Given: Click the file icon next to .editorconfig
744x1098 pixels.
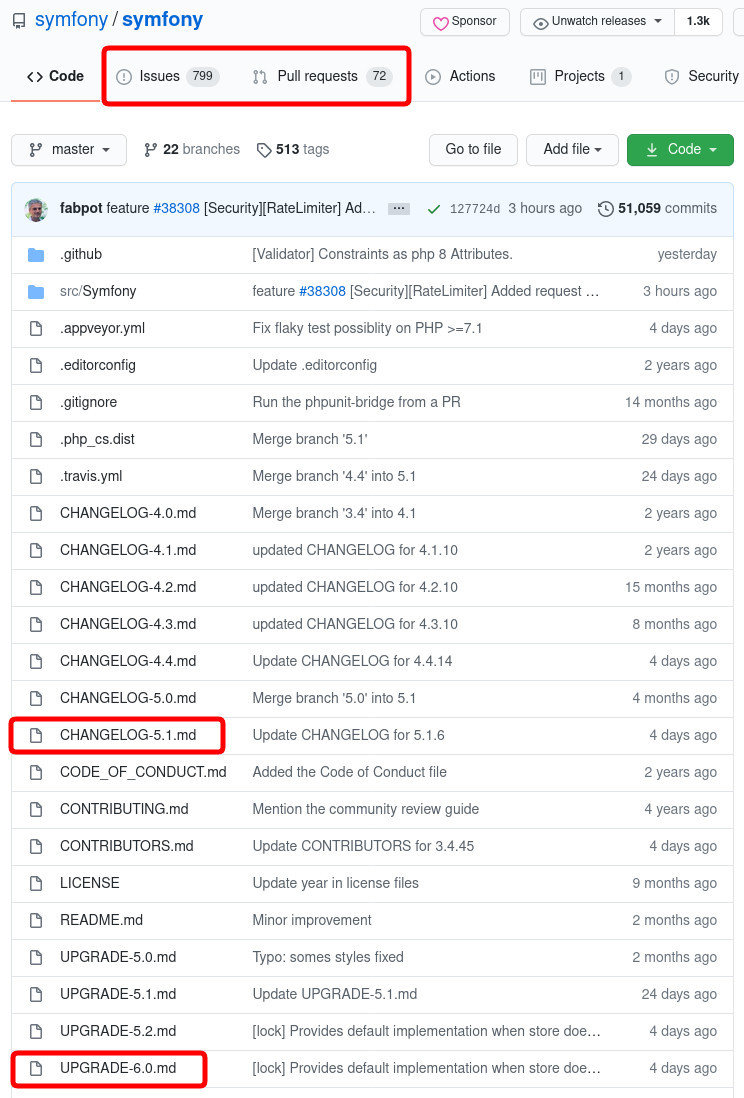Looking at the screenshot, I should pyautogui.click(x=36, y=366).
